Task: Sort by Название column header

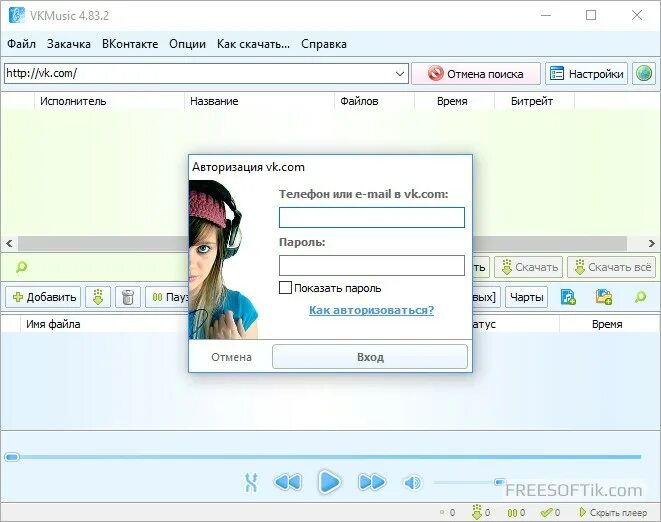Action: pyautogui.click(x=259, y=101)
